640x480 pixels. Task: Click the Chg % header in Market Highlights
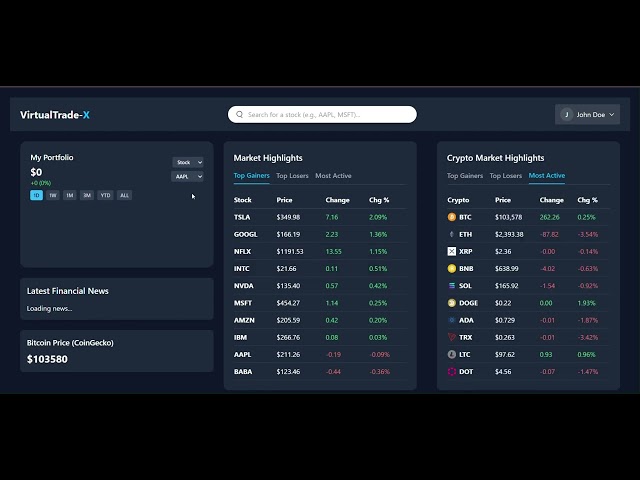[379, 200]
